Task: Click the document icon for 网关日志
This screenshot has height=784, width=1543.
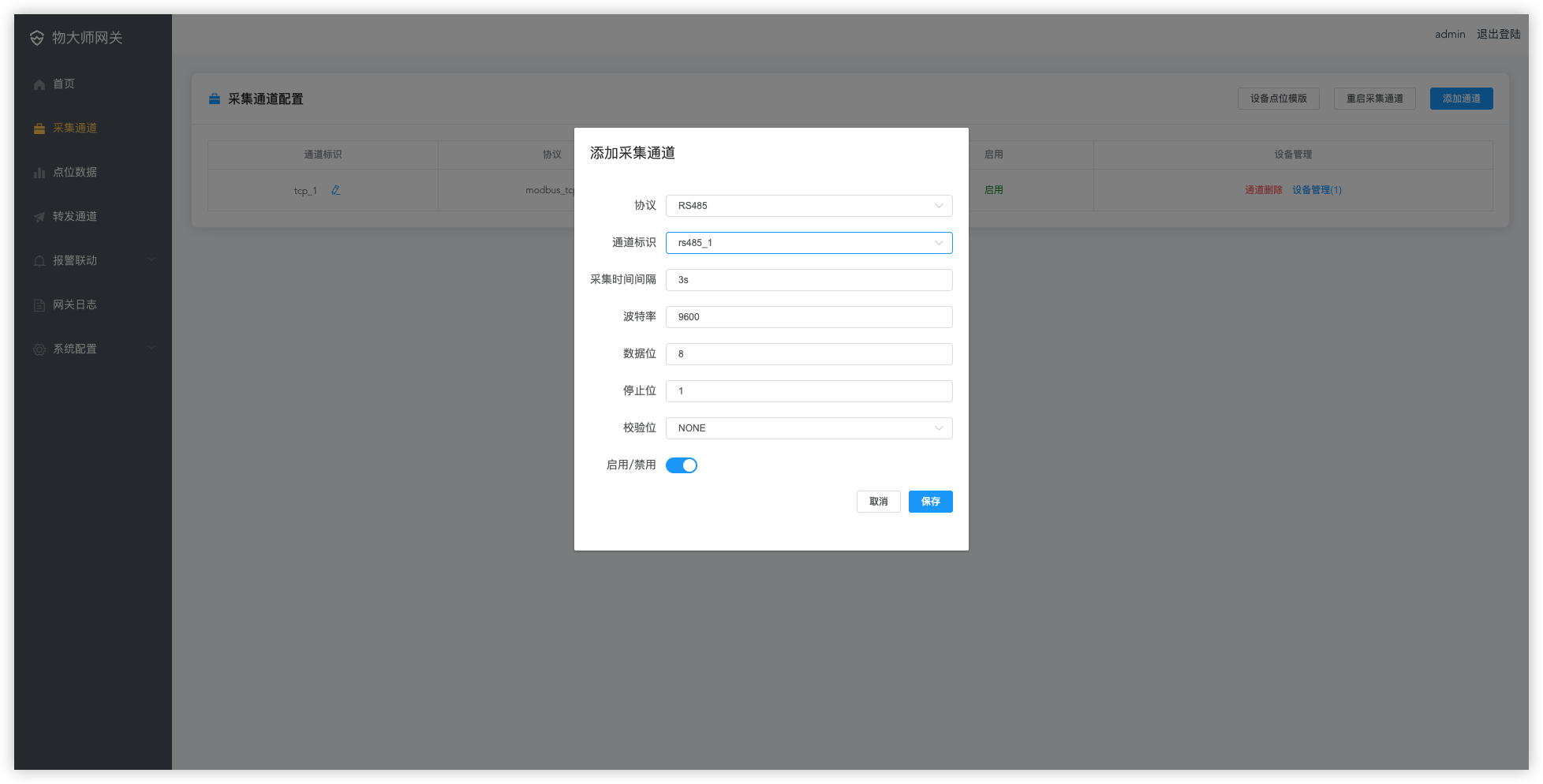Action: click(x=39, y=305)
